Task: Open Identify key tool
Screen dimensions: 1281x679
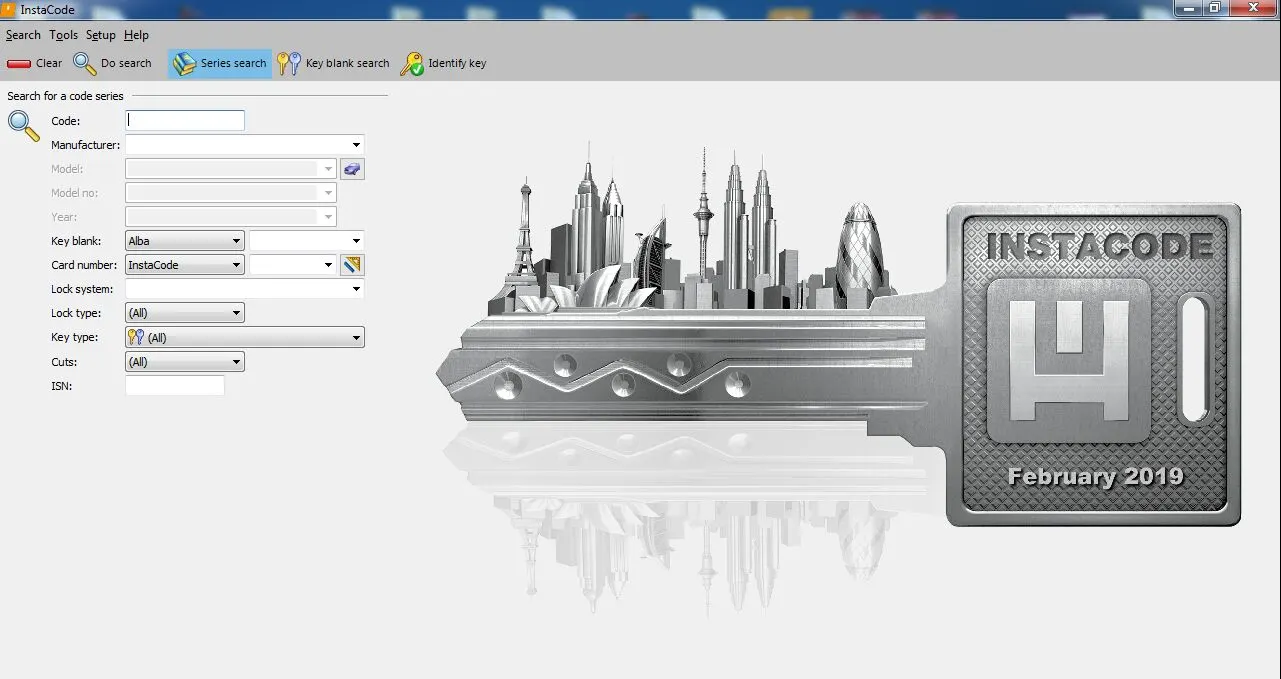Action: click(x=444, y=63)
